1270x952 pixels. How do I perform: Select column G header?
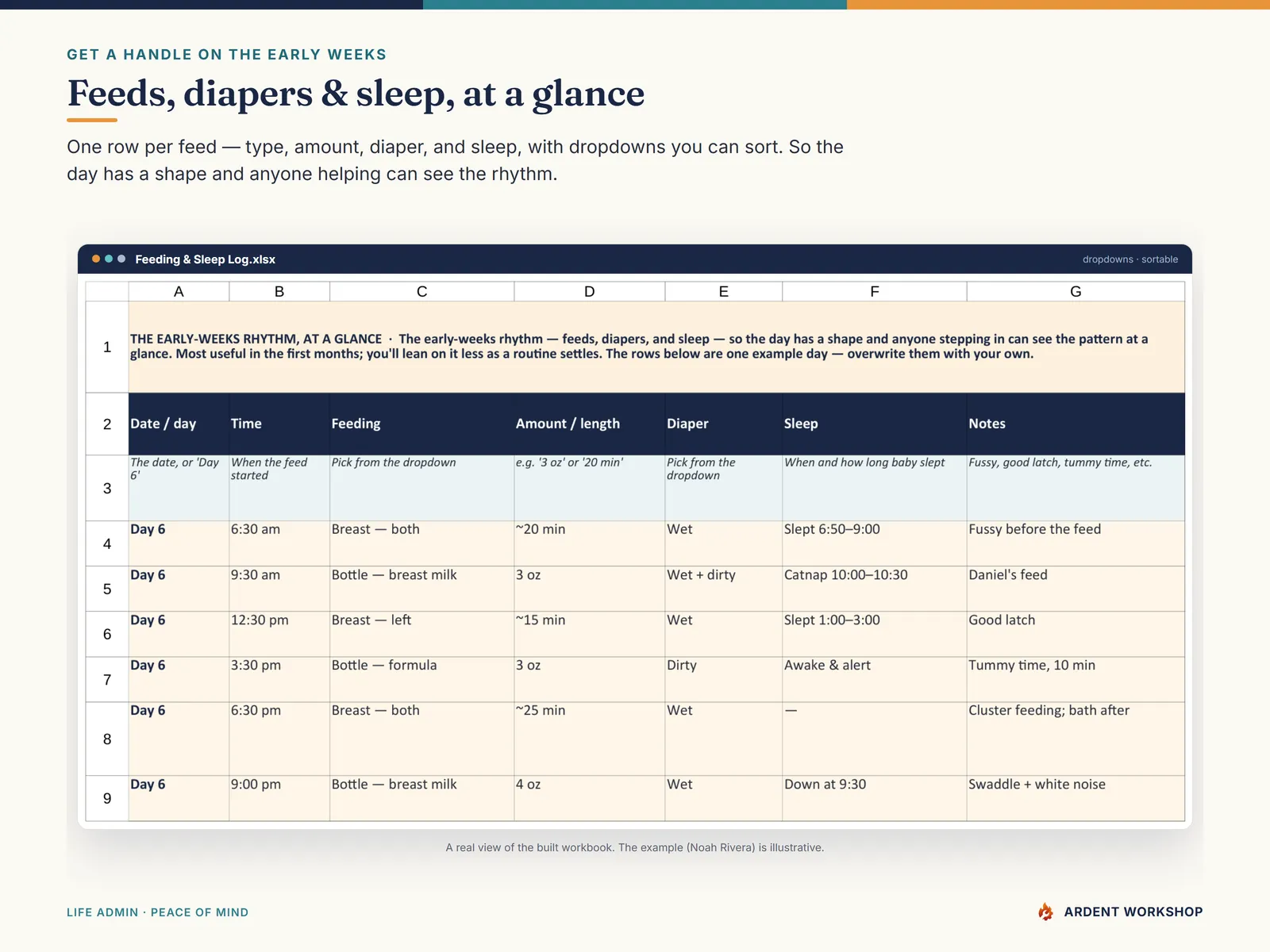[x=1076, y=291]
